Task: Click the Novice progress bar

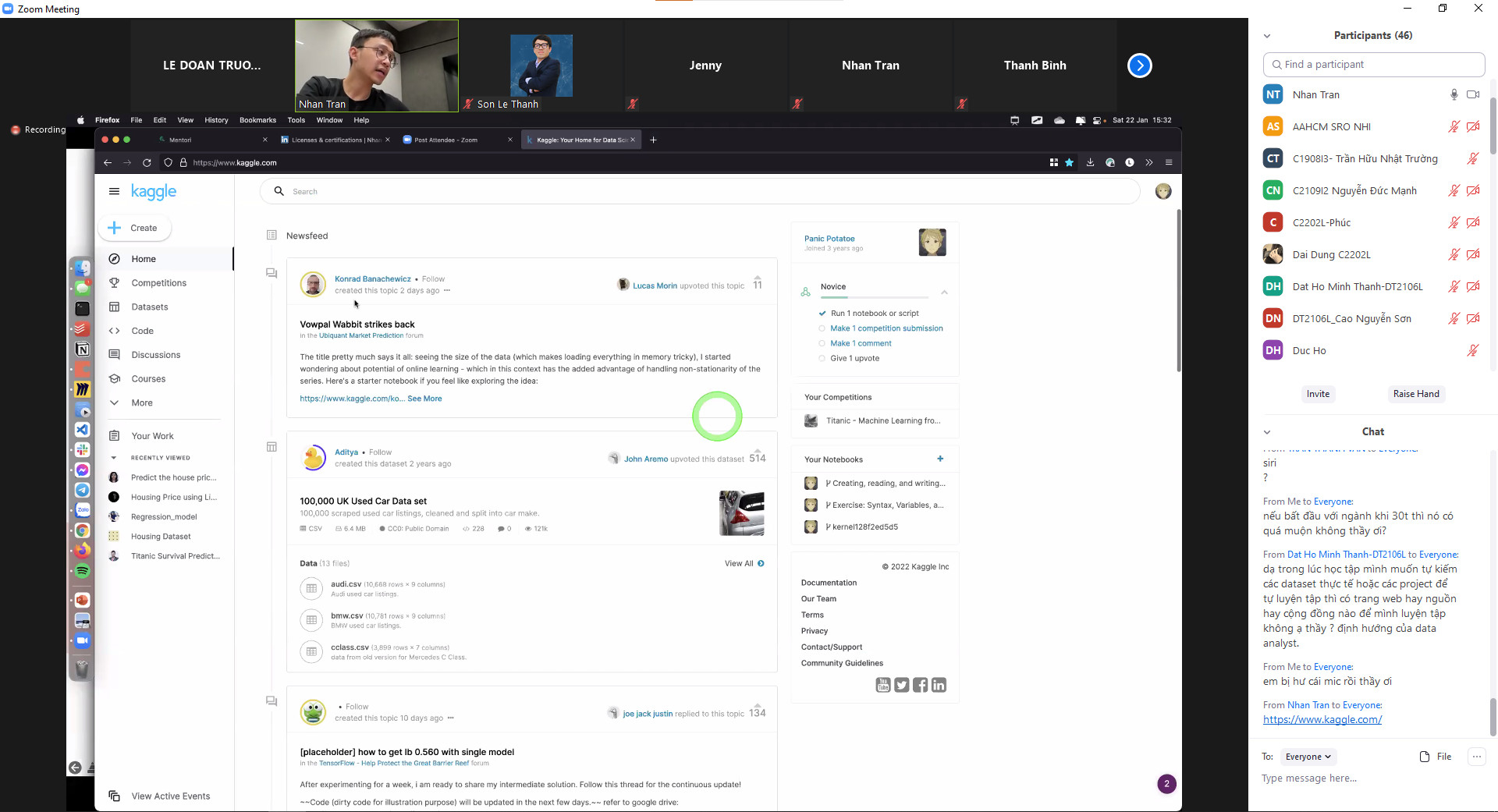Action: point(875,297)
